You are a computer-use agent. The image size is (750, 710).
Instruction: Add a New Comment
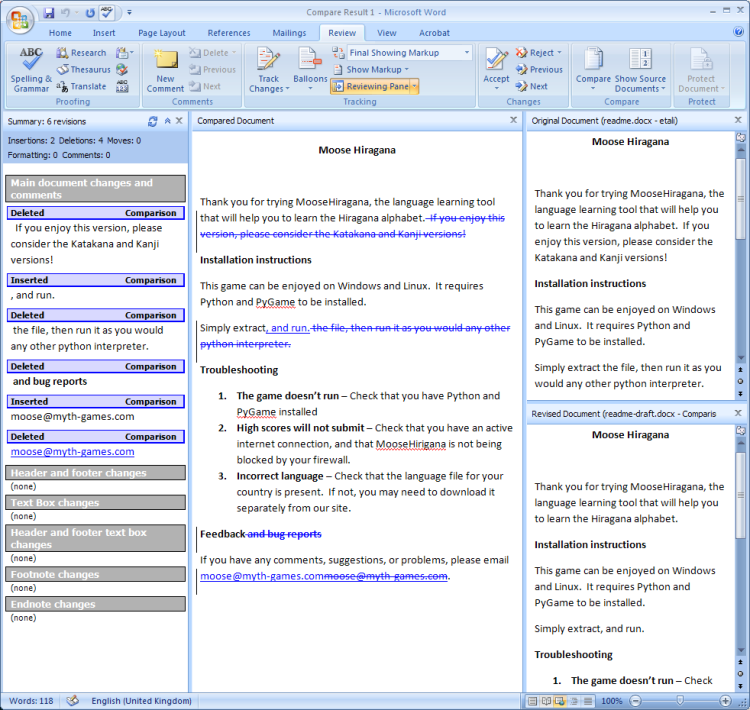(165, 70)
